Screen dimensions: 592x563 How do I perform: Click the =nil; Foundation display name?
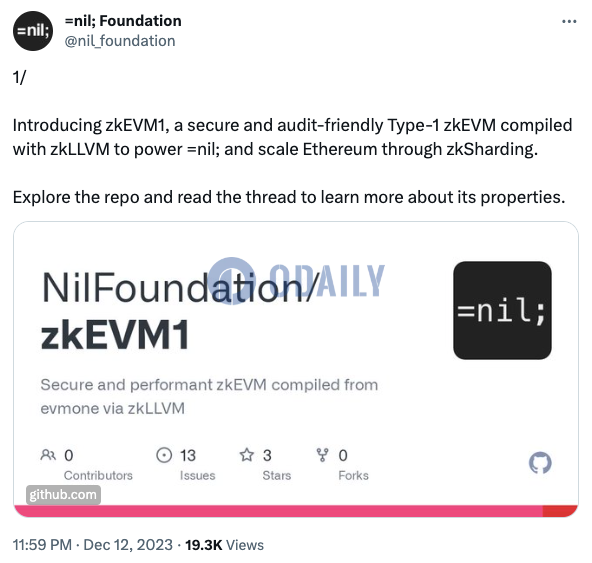click(x=123, y=21)
